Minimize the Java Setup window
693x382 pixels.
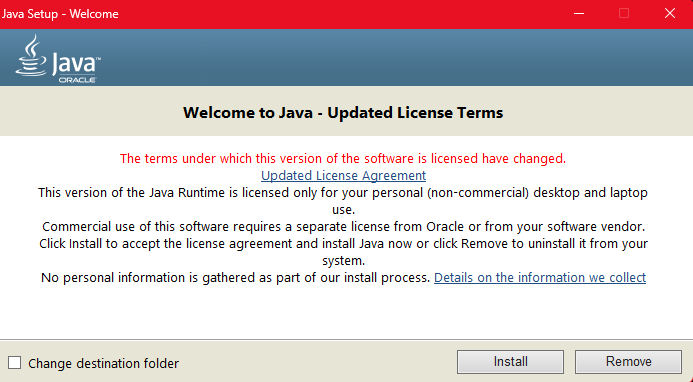579,14
